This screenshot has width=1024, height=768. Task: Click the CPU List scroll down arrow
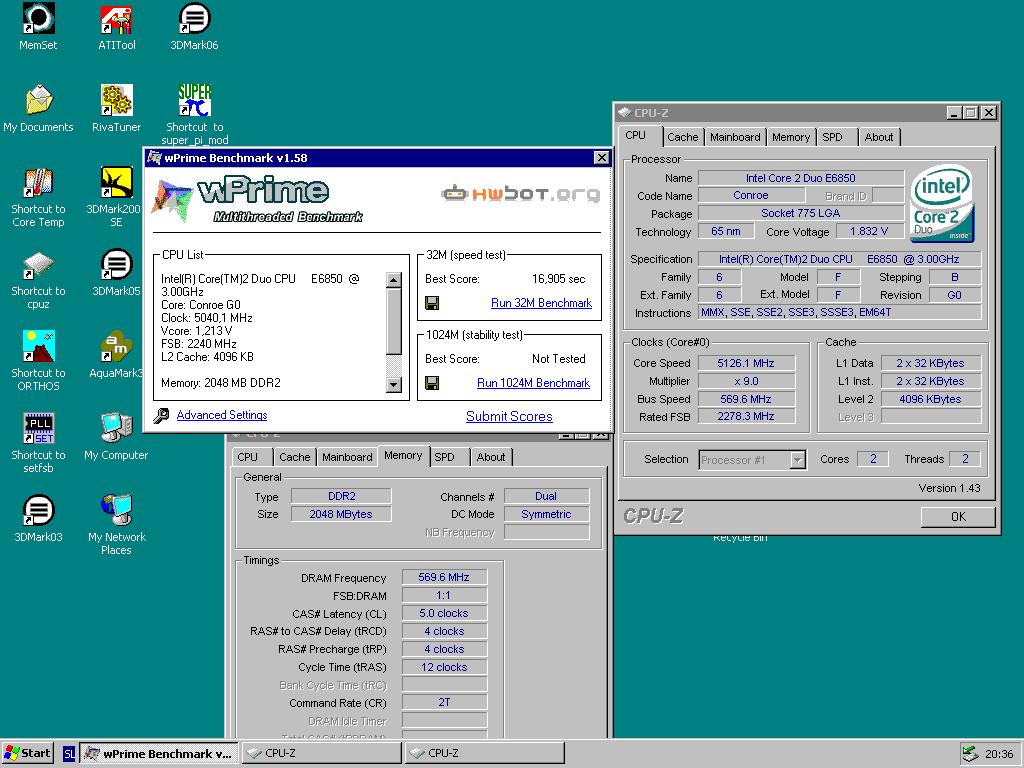pos(394,385)
